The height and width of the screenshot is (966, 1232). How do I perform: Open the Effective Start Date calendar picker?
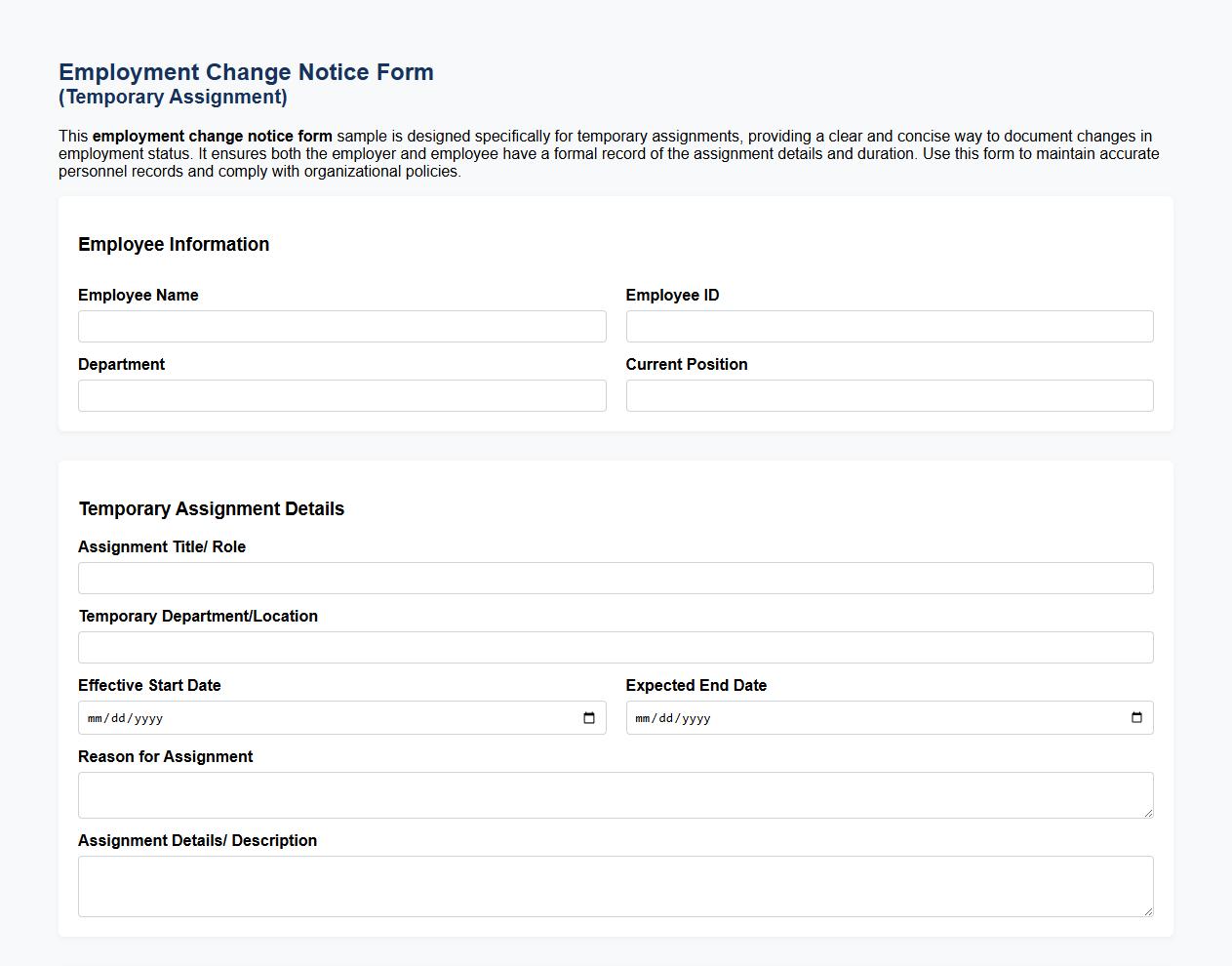coord(588,717)
